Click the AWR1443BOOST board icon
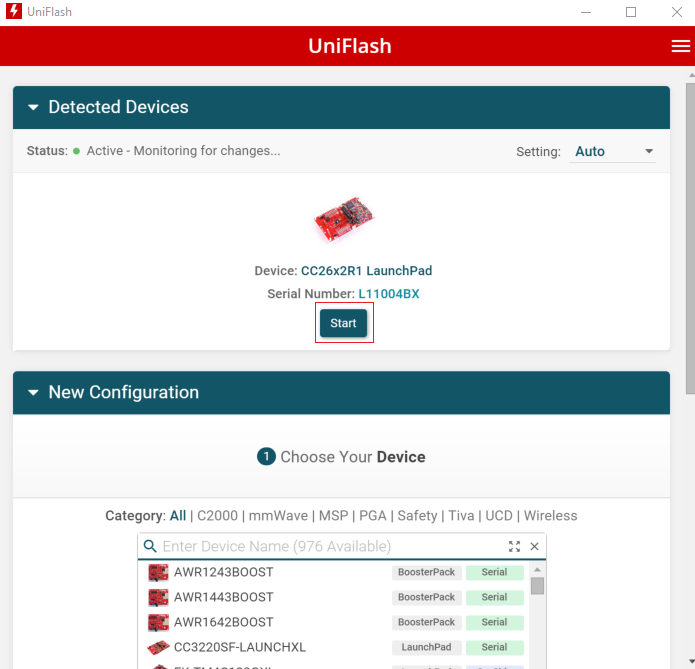Viewport: 695px width, 669px height. (x=158, y=597)
